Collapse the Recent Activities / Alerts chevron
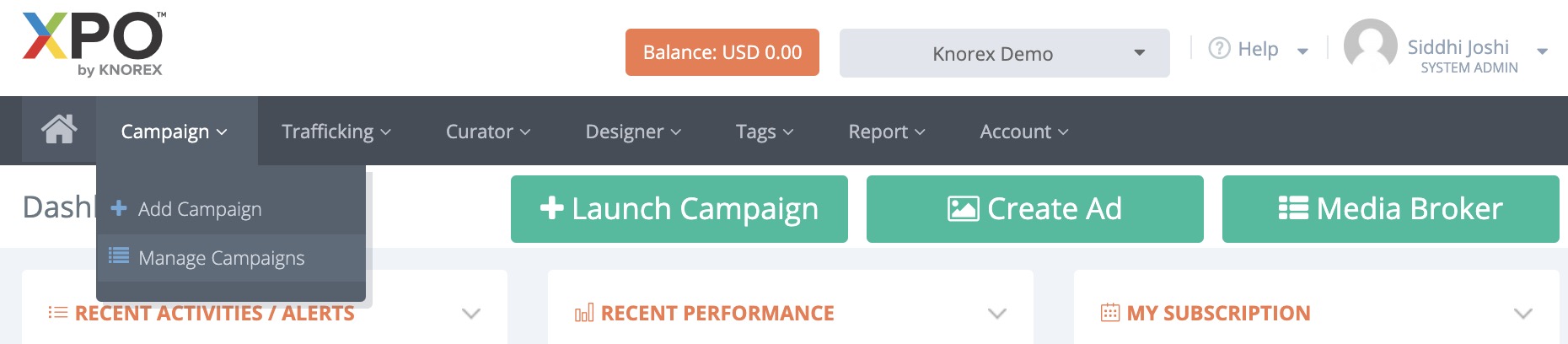1568x344 pixels. pyautogui.click(x=471, y=314)
